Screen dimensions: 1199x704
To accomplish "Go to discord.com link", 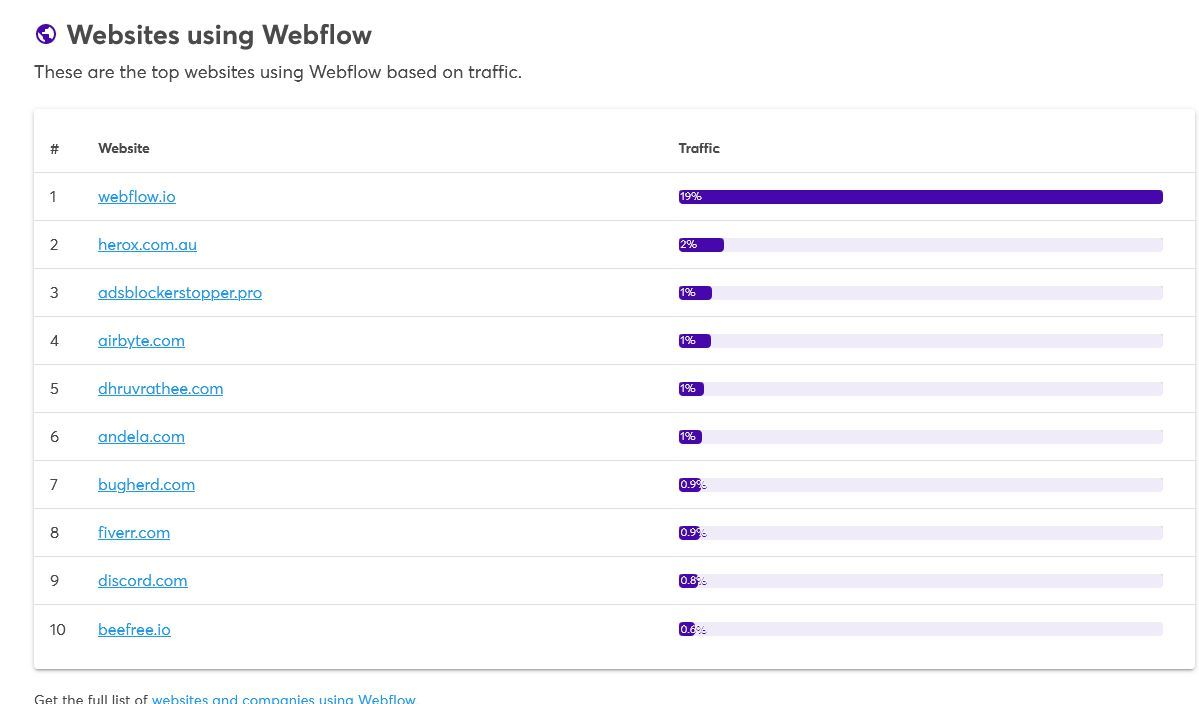I will [142, 581].
